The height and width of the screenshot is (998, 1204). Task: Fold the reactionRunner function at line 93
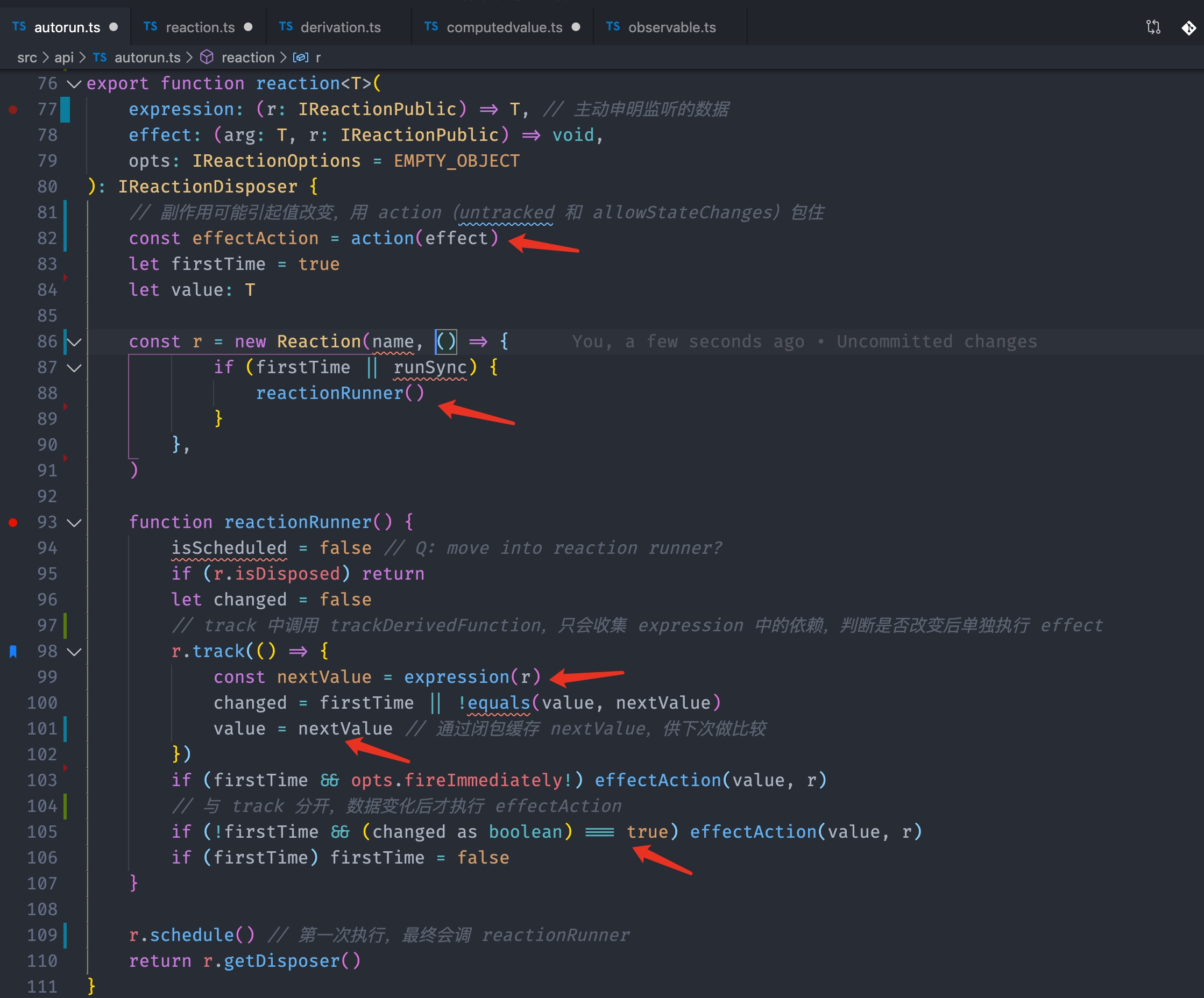coord(74,523)
